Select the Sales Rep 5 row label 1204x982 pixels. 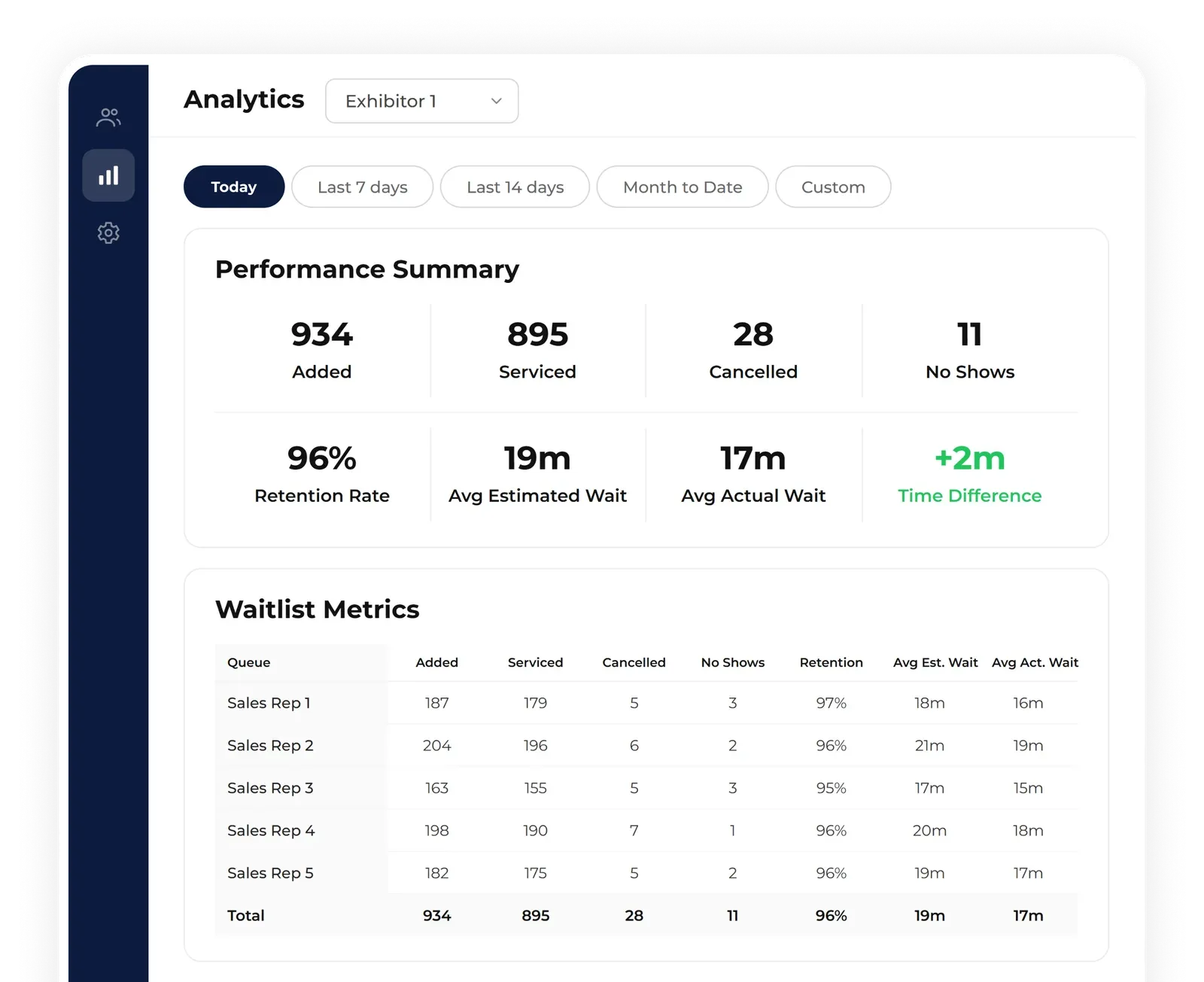(270, 873)
